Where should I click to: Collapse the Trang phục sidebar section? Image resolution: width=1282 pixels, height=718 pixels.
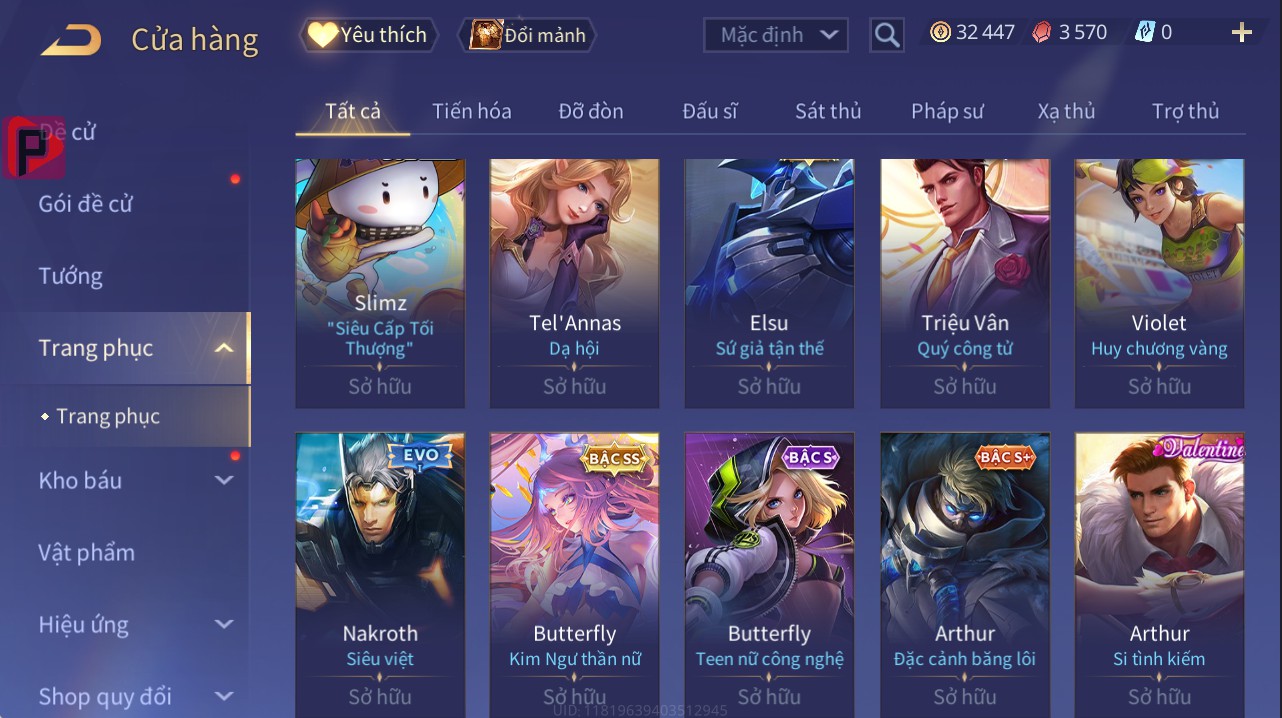pos(224,348)
